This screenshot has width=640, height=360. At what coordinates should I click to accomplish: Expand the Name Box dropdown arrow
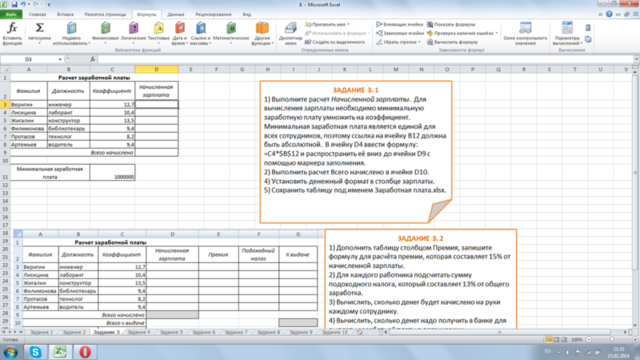coord(60,60)
